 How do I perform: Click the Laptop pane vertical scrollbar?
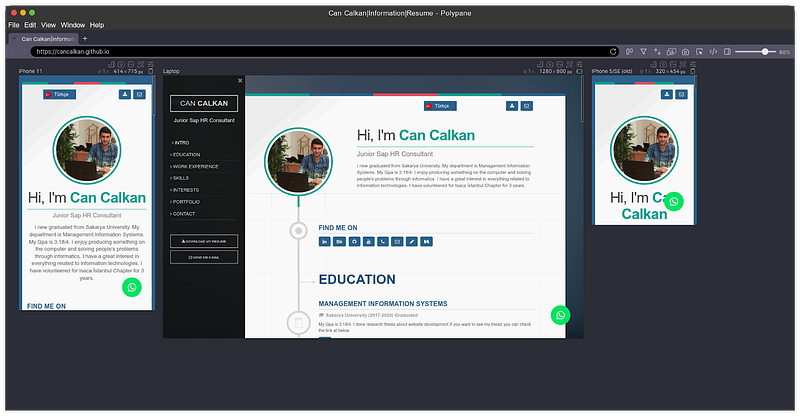(x=582, y=100)
